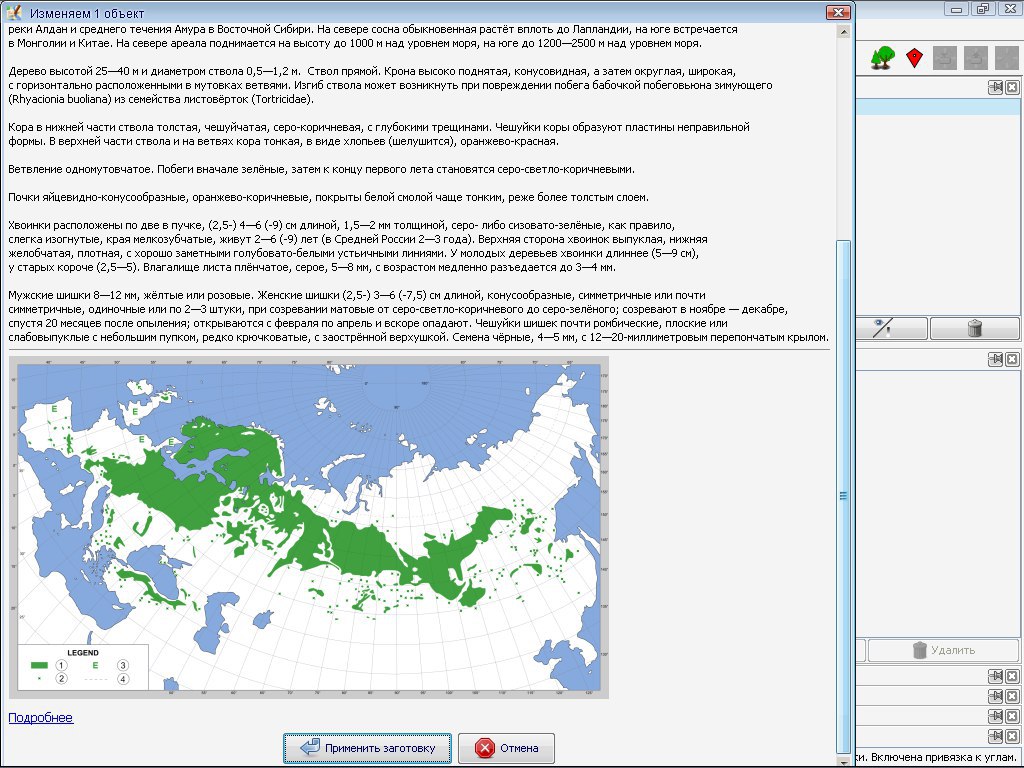Click the Применить заготовку button
The height and width of the screenshot is (768, 1024).
pos(367,748)
